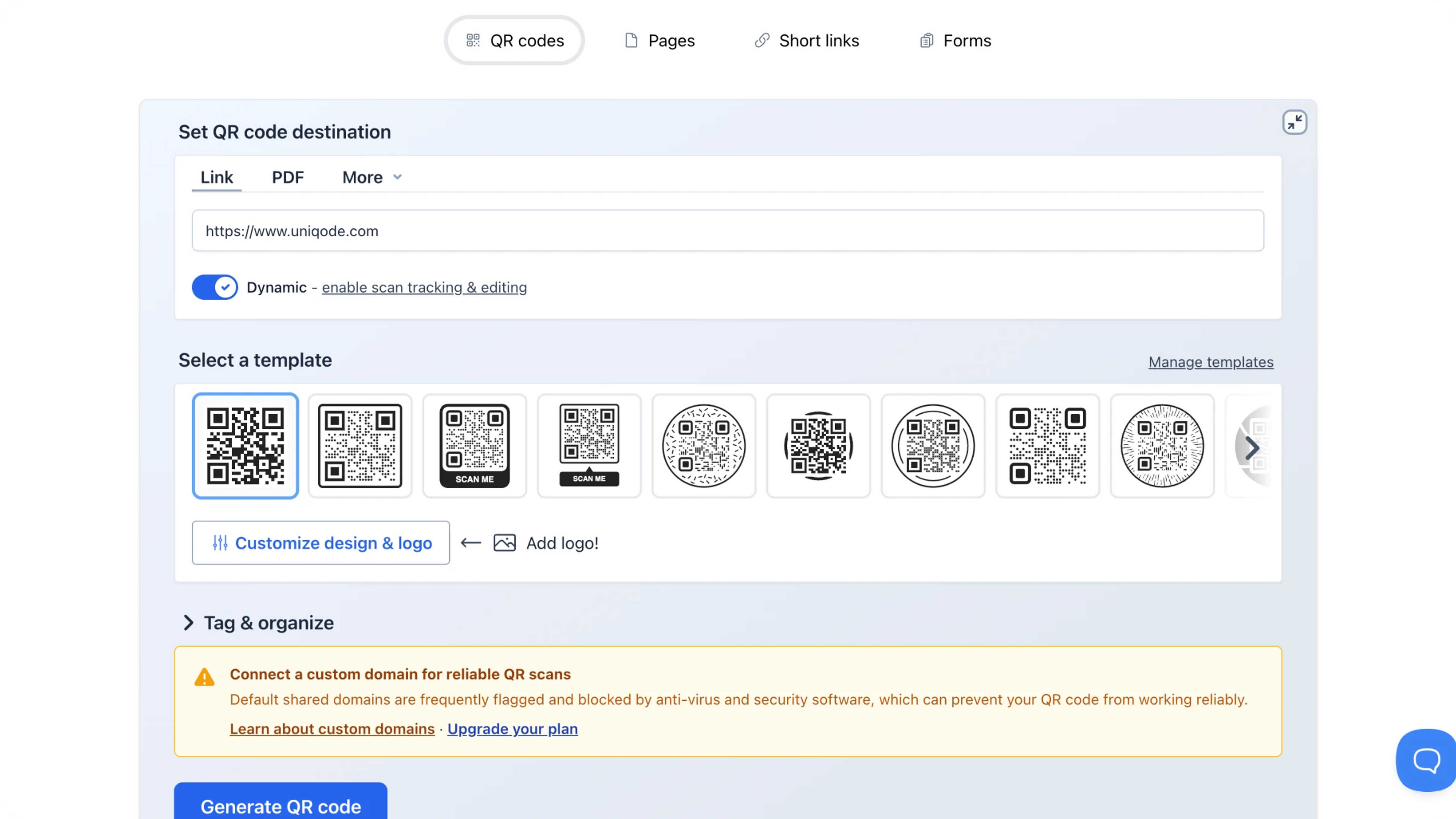Select the PDF destination tab
This screenshot has height=819, width=1456.
[x=288, y=177]
